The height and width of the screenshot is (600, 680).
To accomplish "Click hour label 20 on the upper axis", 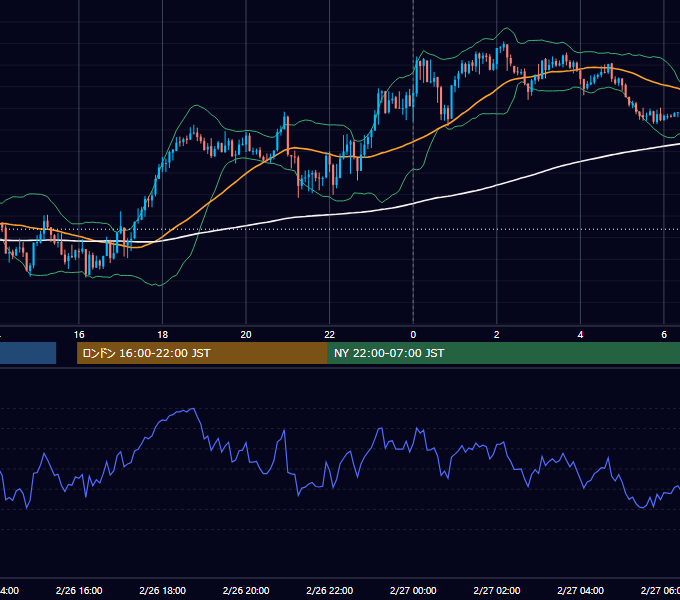I will (246, 335).
